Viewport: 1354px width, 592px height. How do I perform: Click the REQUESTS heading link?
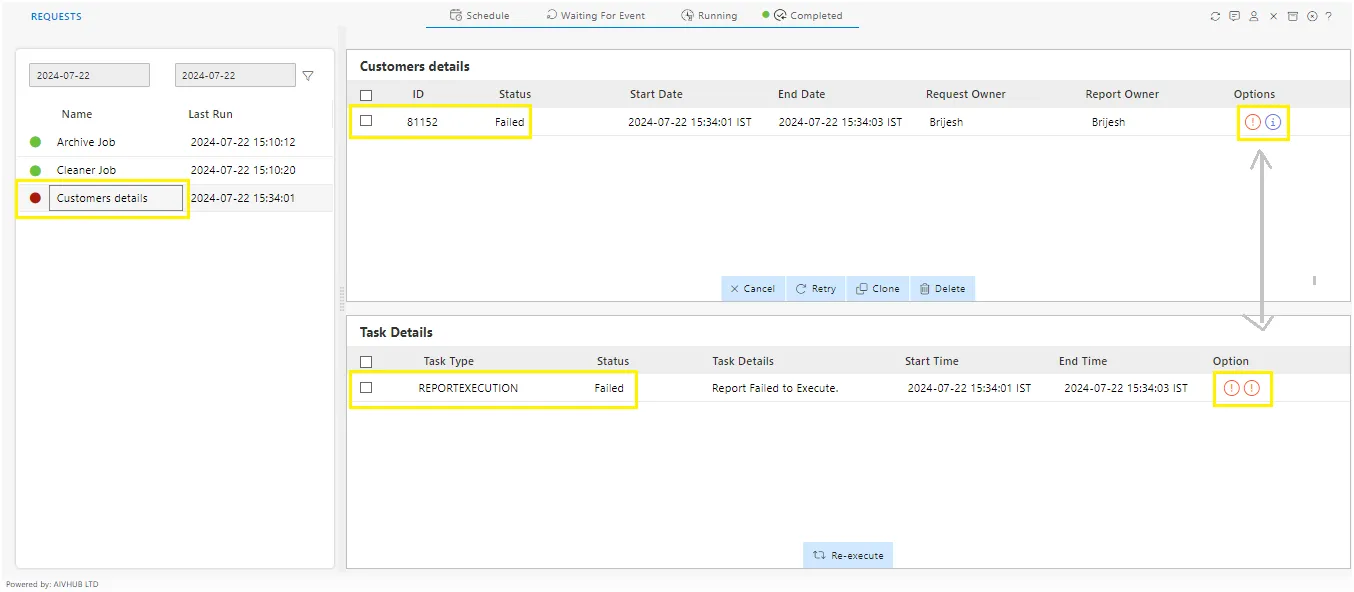pyautogui.click(x=56, y=16)
